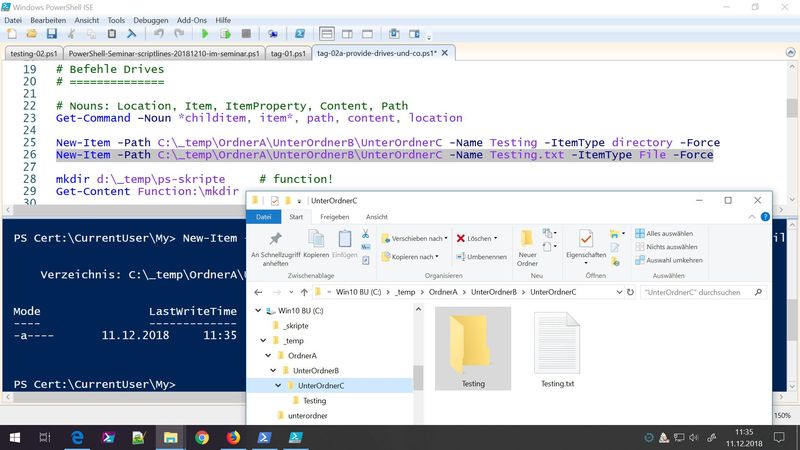Screen dimensions: 800x450
Task: Click Run Selection icon in the ISE toolbar
Action: tap(225, 34)
